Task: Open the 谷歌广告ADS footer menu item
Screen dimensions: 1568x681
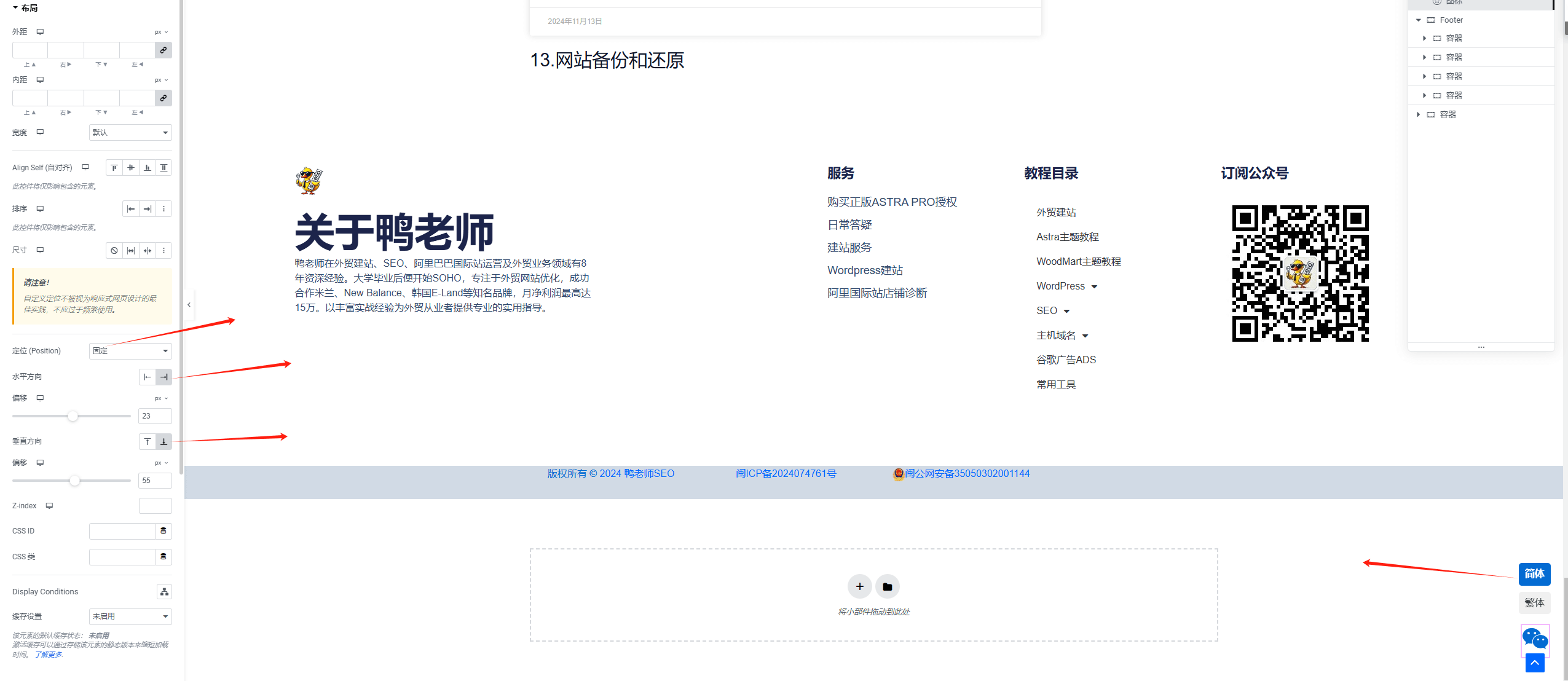Action: click(x=1066, y=360)
